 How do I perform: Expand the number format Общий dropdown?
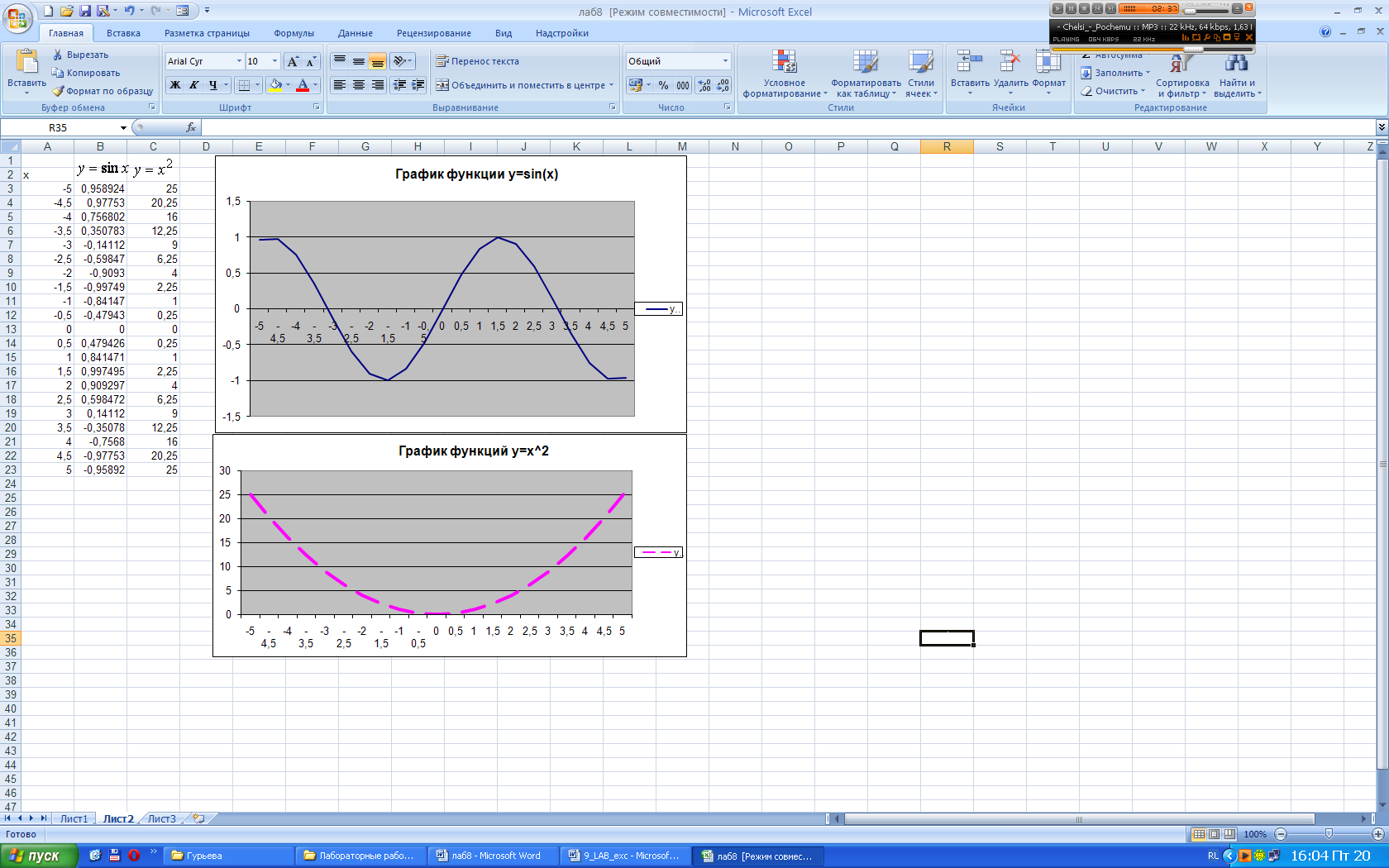click(x=725, y=61)
